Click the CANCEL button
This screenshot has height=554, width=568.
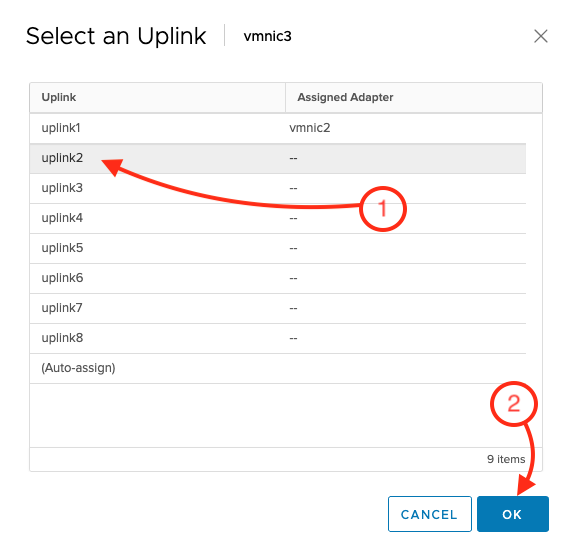(430, 514)
